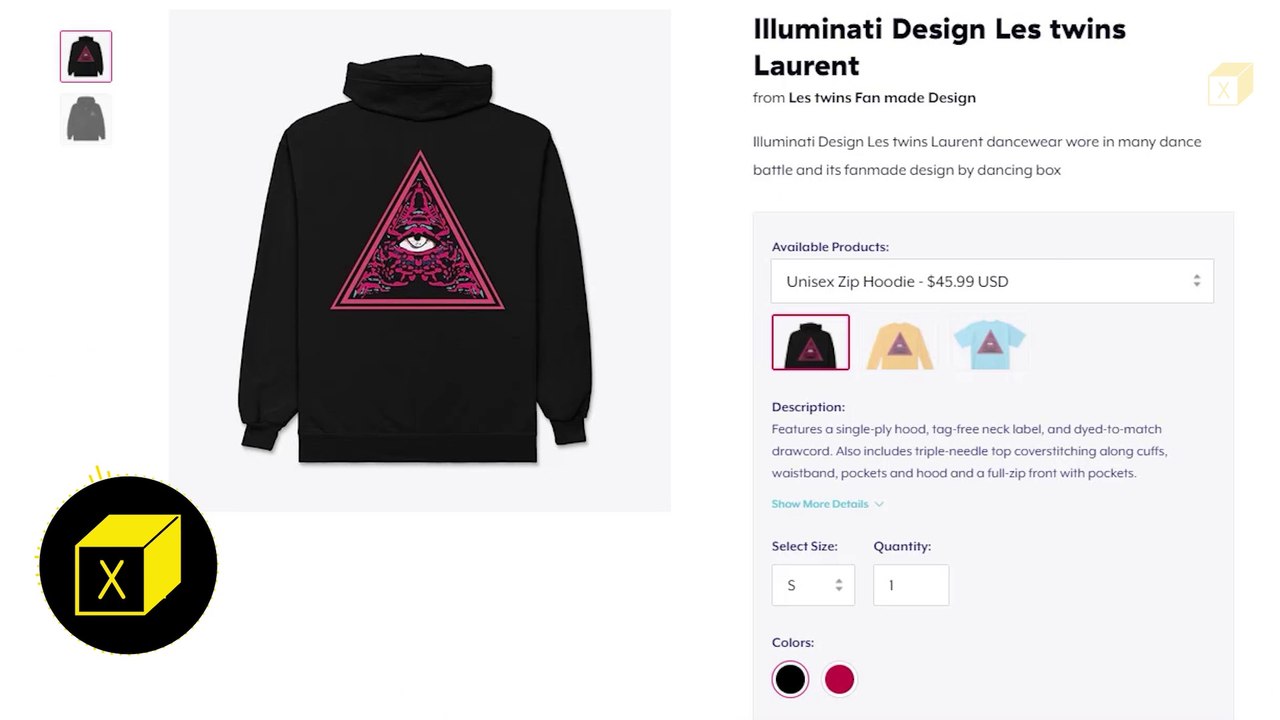View the gray hoodie front thumbnail
Screen dimensions: 1280x720
(x=86, y=119)
